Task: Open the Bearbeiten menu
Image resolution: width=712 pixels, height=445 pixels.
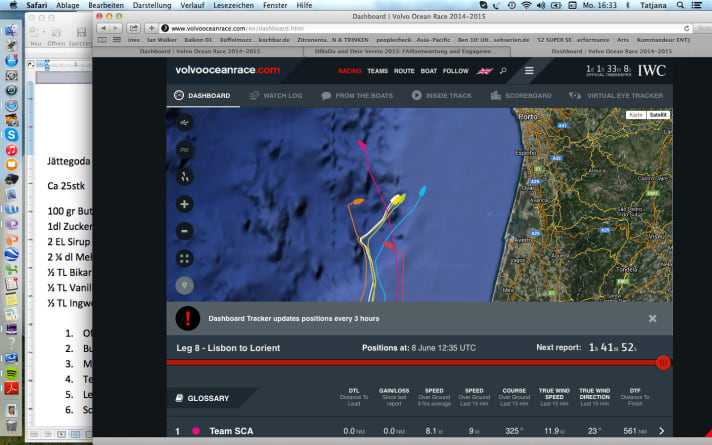Action: pyautogui.click(x=106, y=5)
